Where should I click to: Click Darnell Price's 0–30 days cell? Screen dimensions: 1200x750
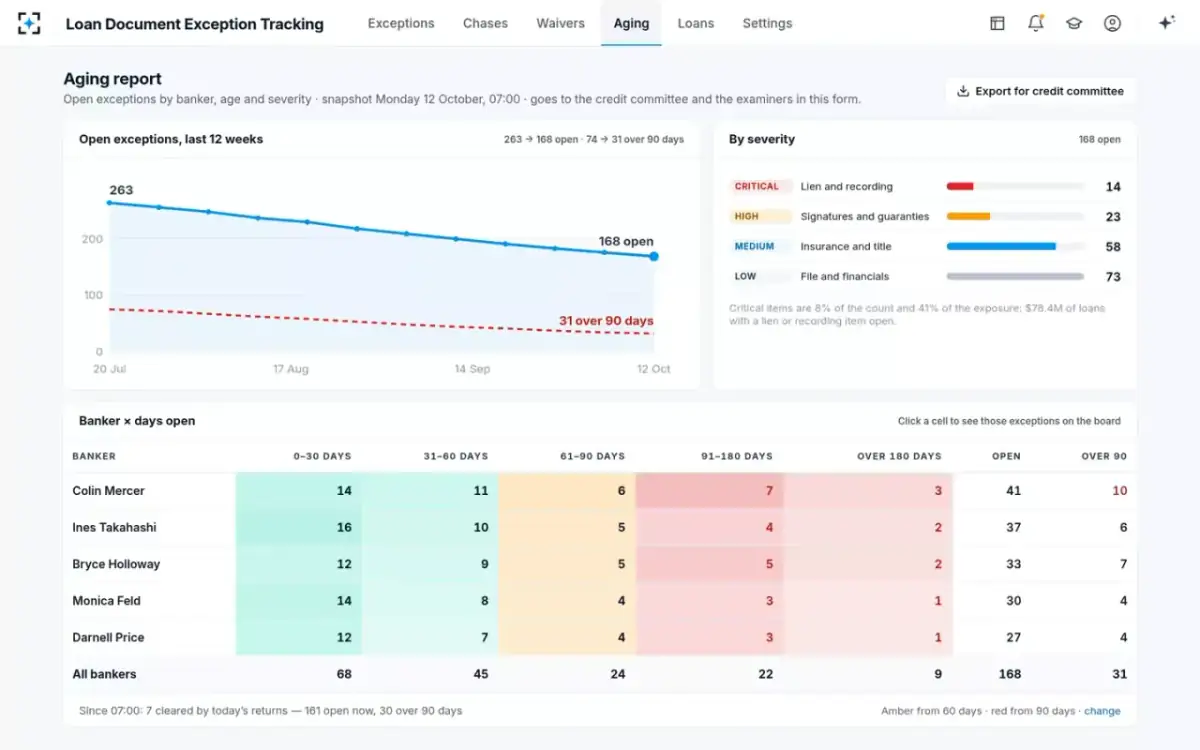298,638
